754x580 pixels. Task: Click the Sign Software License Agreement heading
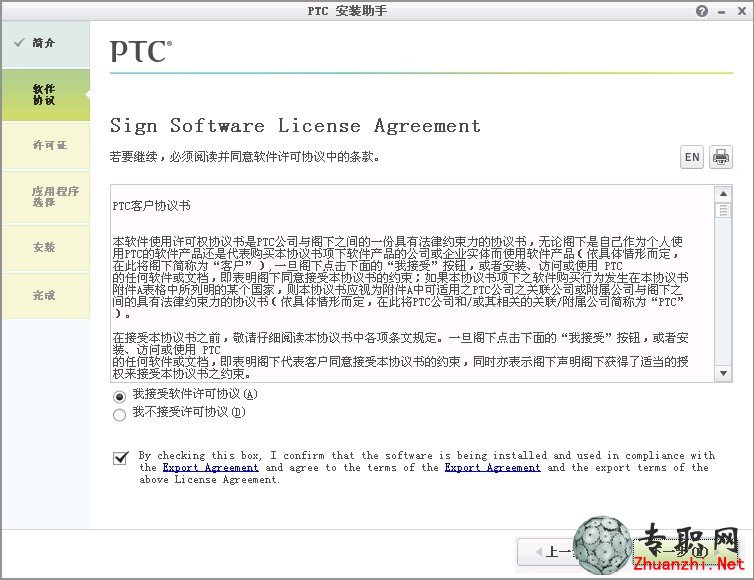(x=295, y=126)
